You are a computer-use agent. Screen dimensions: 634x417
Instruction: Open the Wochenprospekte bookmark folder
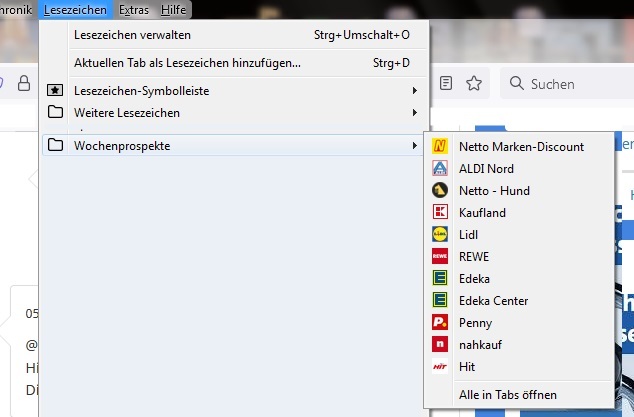click(234, 145)
